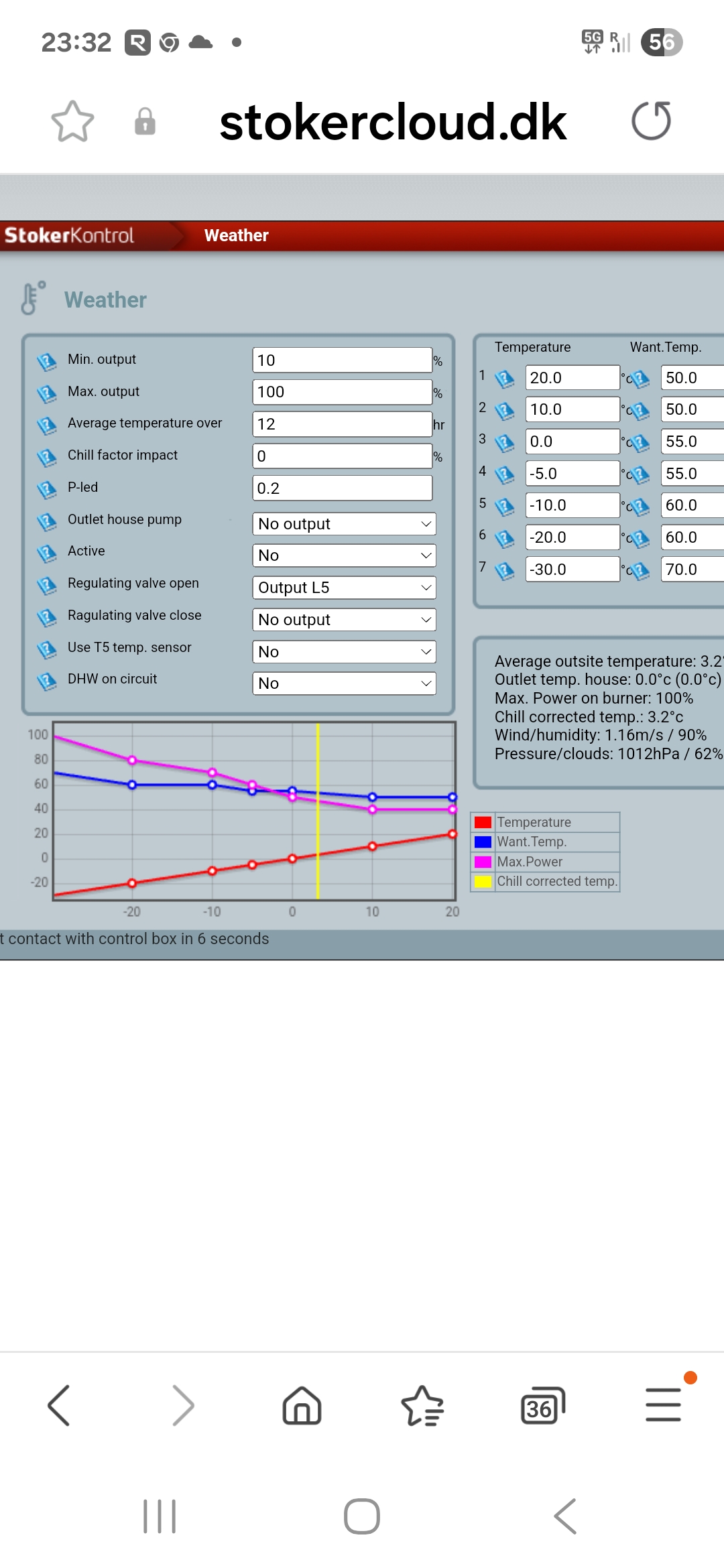Tap the stokercloud.dk address bar
Viewport: 724px width, 1568px height.
[x=393, y=122]
